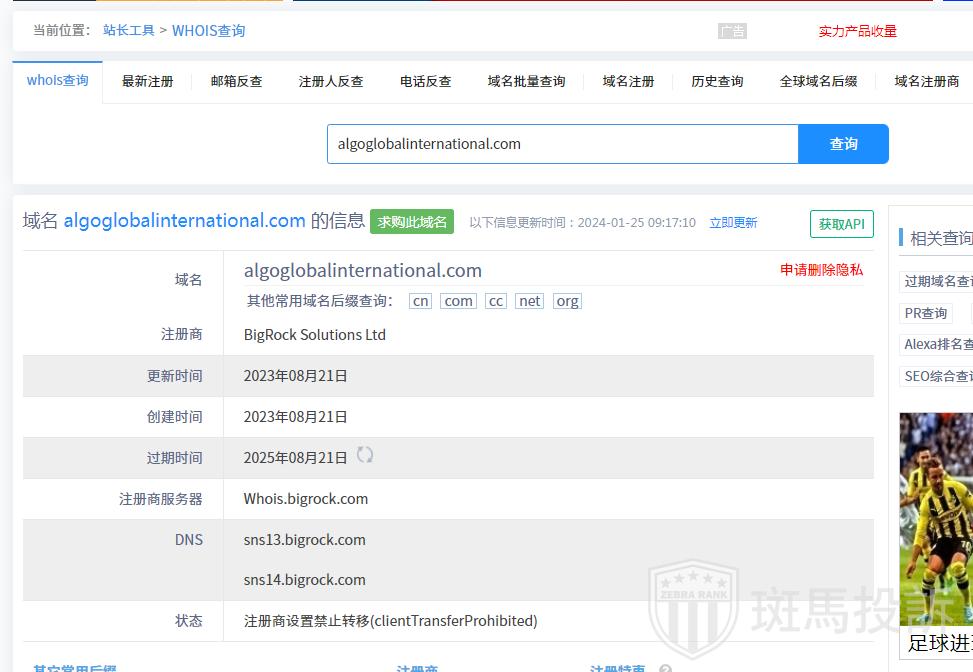Go to the 域名批量查询 tab
This screenshot has width=973, height=672.
coord(526,81)
